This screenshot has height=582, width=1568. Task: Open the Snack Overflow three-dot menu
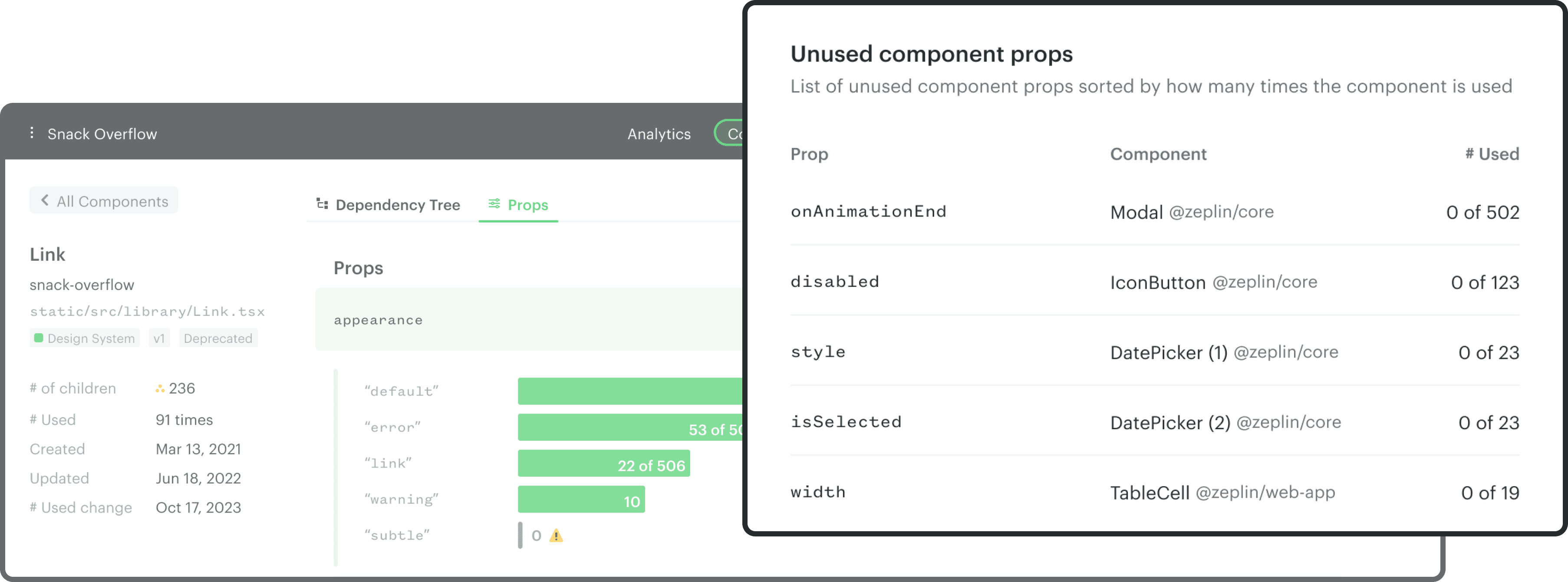click(x=31, y=133)
